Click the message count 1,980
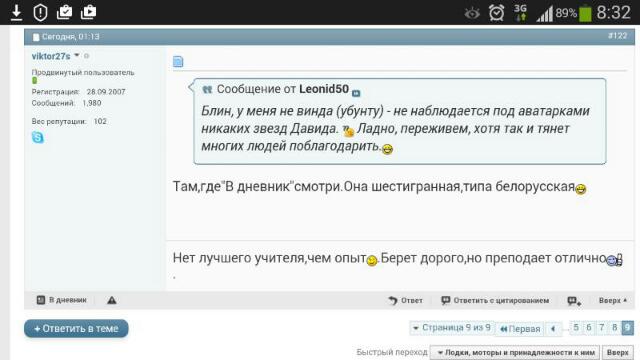The height and width of the screenshot is (360, 640). tap(92, 103)
